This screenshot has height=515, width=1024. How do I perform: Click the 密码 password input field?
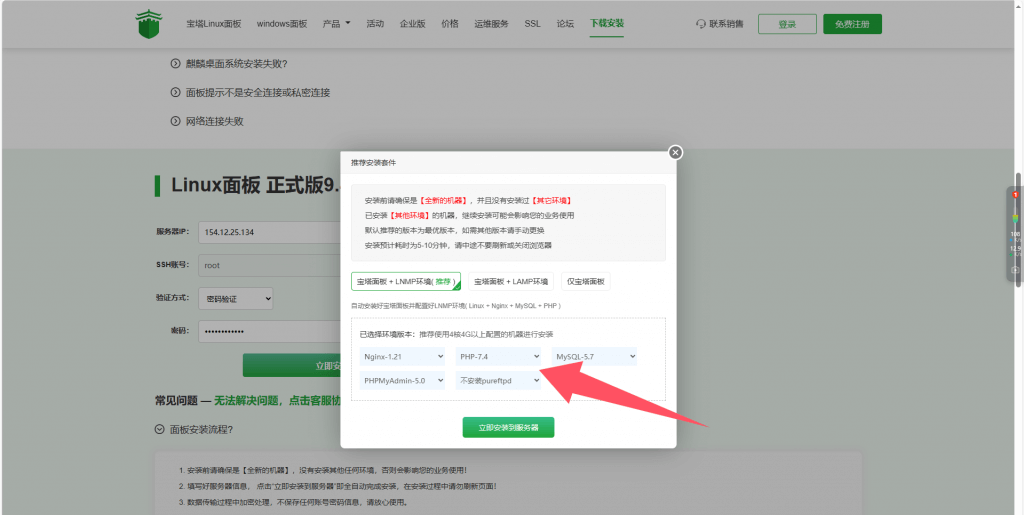pyautogui.click(x=270, y=332)
